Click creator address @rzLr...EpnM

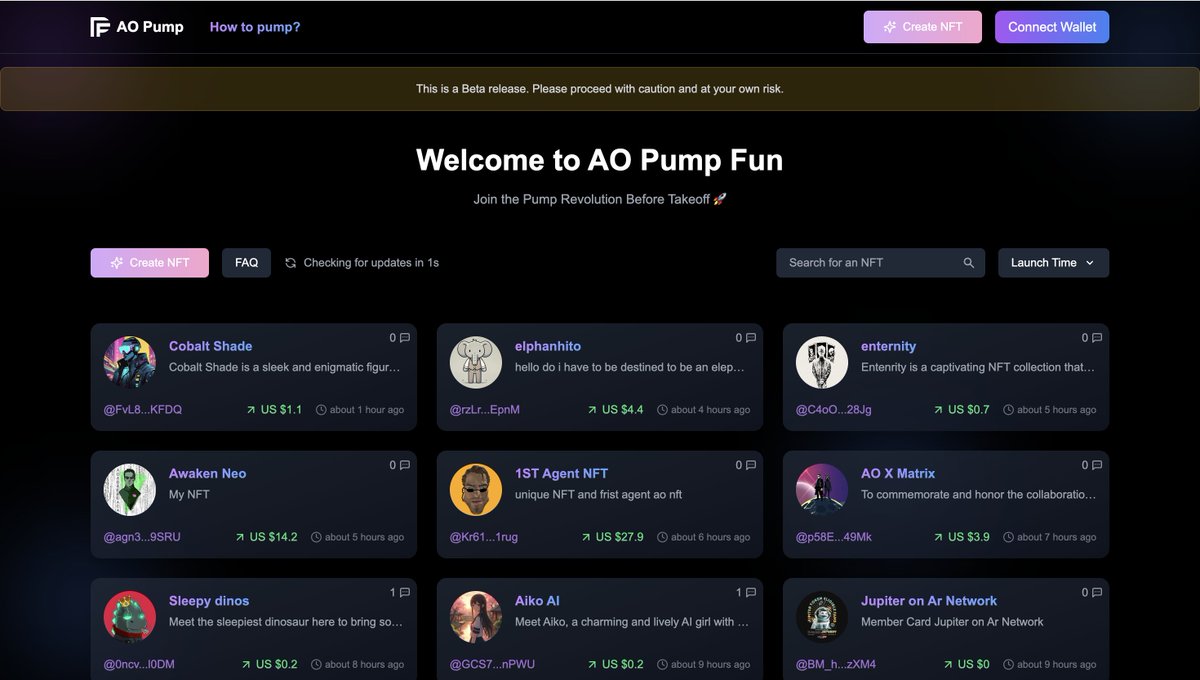(485, 410)
